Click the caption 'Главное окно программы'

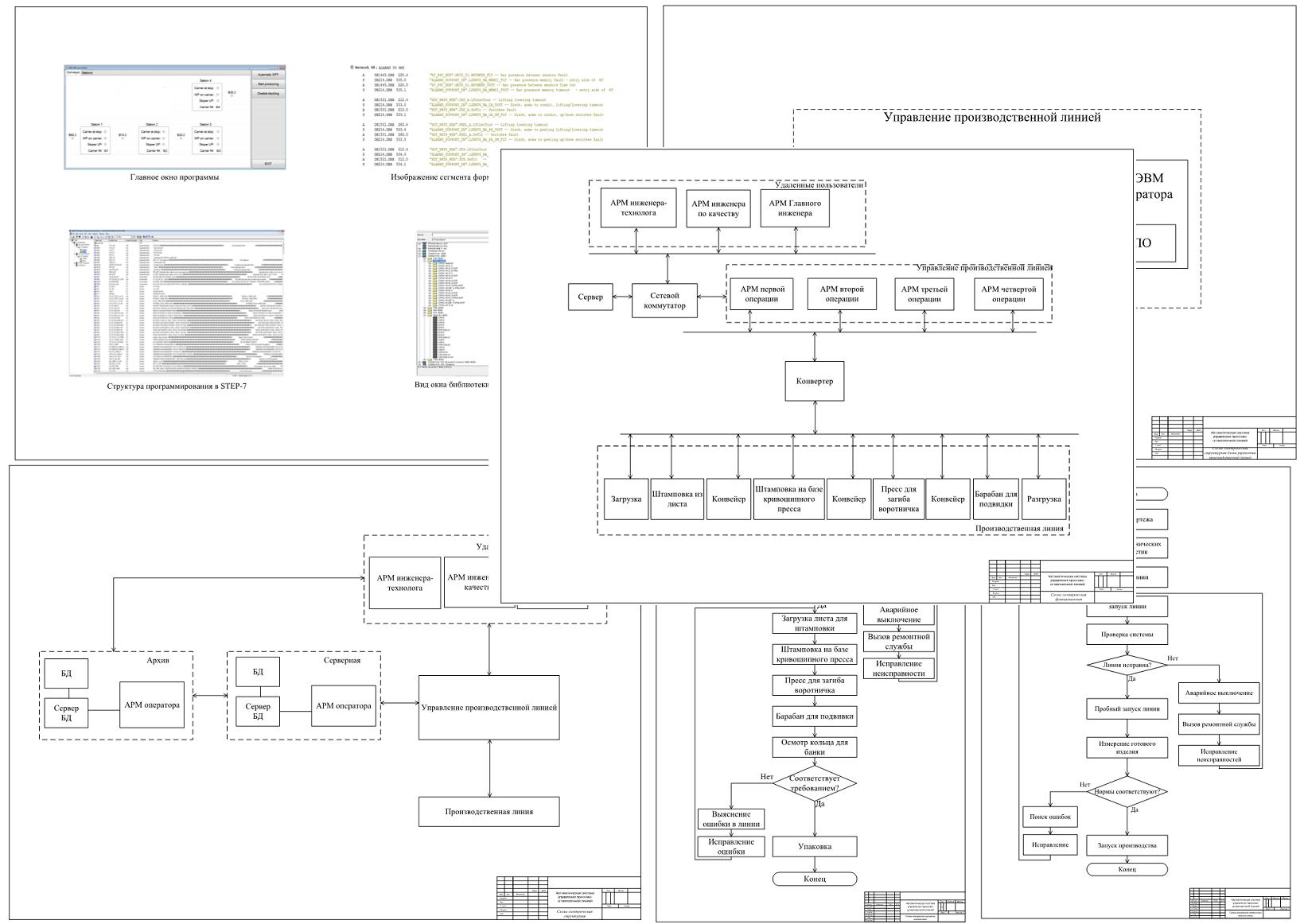coord(174,177)
